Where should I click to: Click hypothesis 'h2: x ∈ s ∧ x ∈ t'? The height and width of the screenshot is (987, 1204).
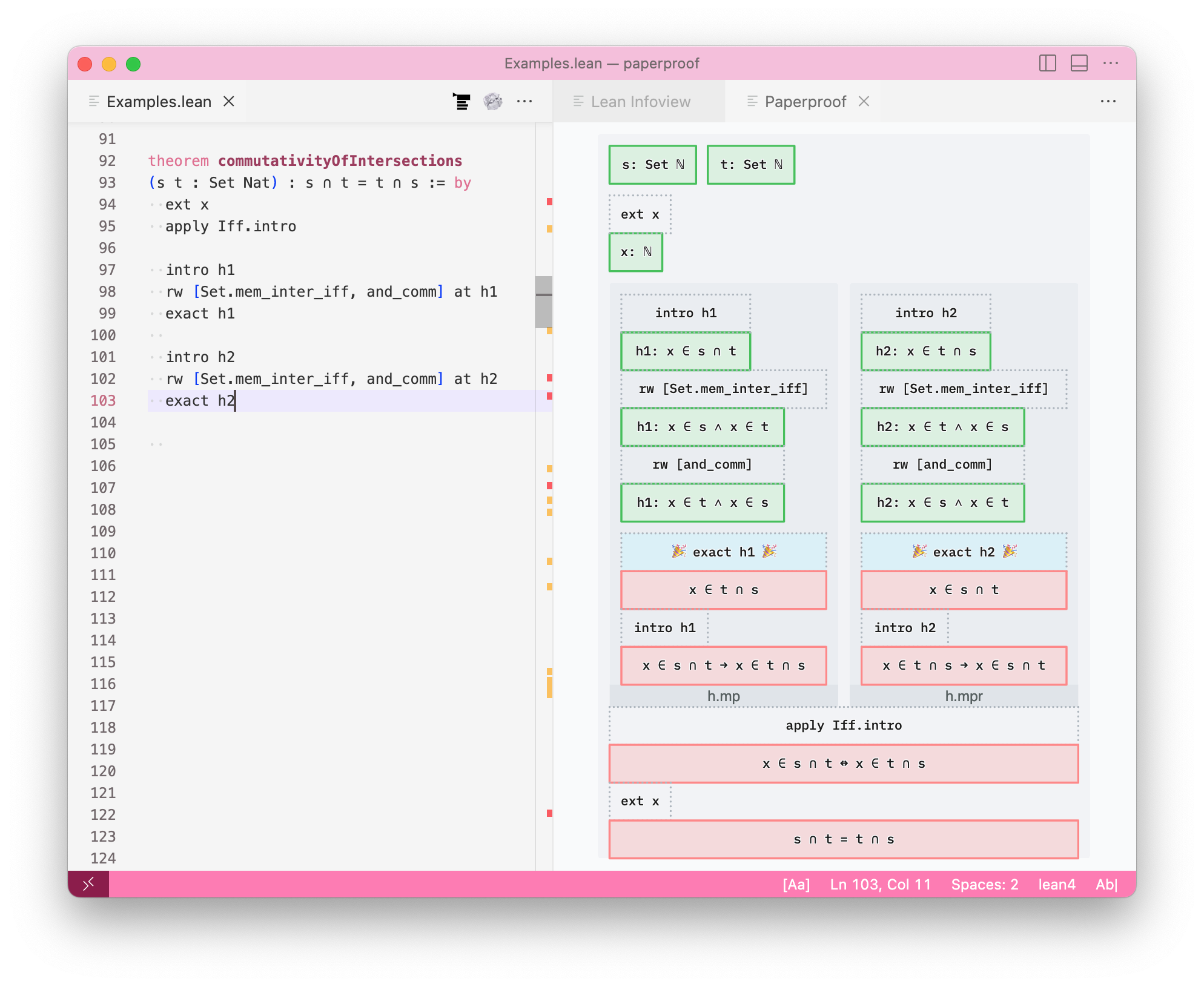(x=943, y=503)
